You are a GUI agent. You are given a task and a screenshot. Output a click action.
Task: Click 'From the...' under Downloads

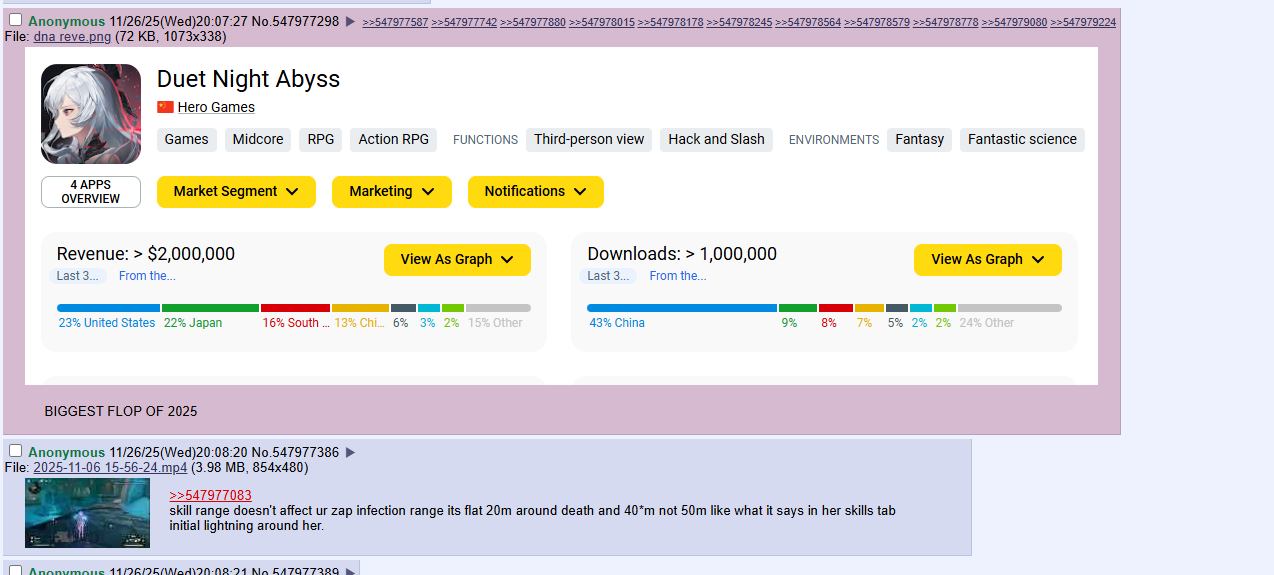[x=678, y=276]
